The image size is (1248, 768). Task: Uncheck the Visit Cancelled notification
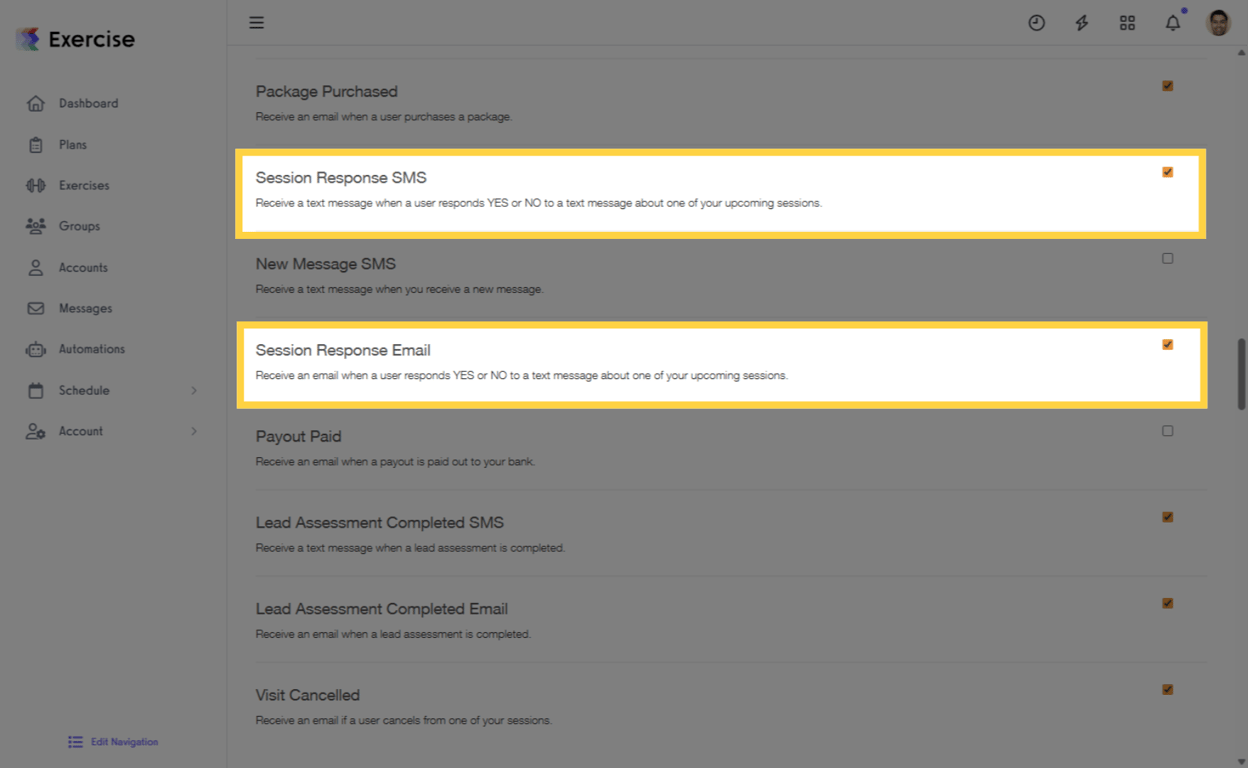coord(1167,689)
